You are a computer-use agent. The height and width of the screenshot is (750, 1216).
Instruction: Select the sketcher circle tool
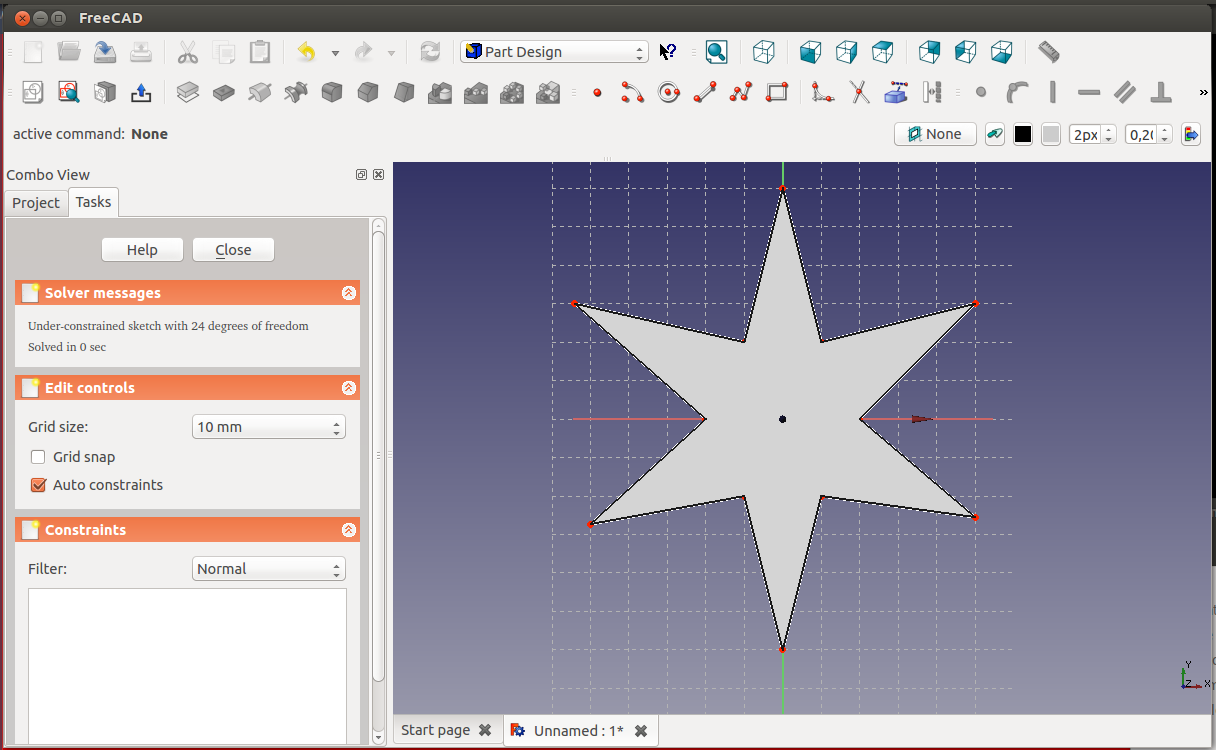pos(669,93)
